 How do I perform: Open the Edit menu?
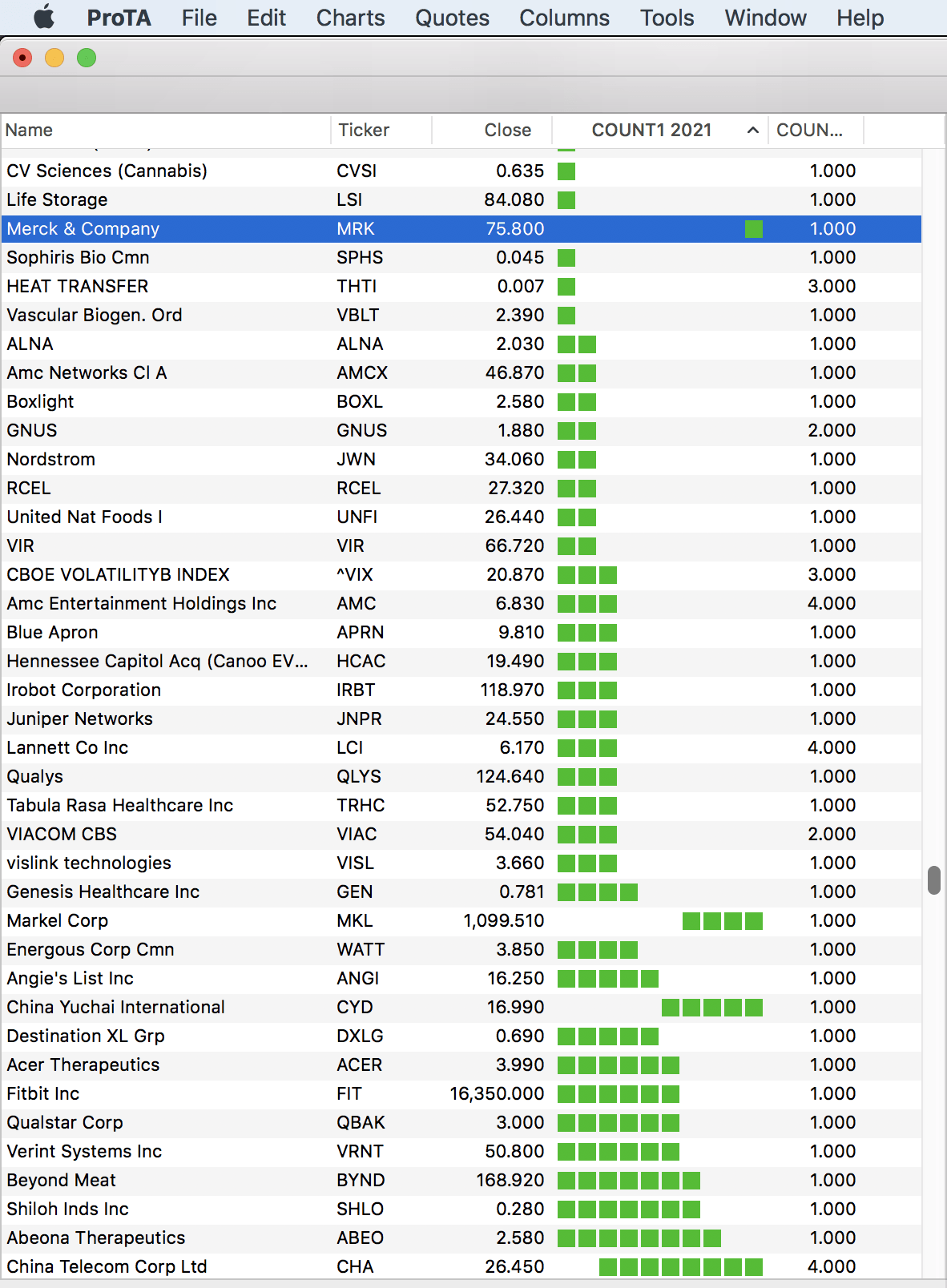coord(267,18)
